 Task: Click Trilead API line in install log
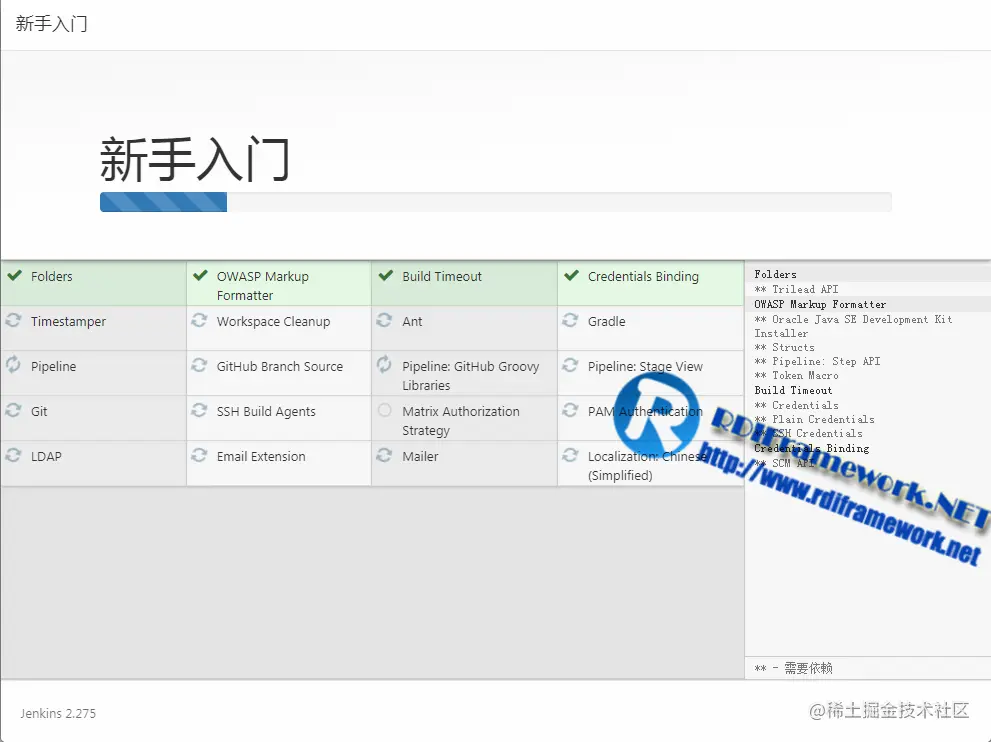tap(796, 289)
